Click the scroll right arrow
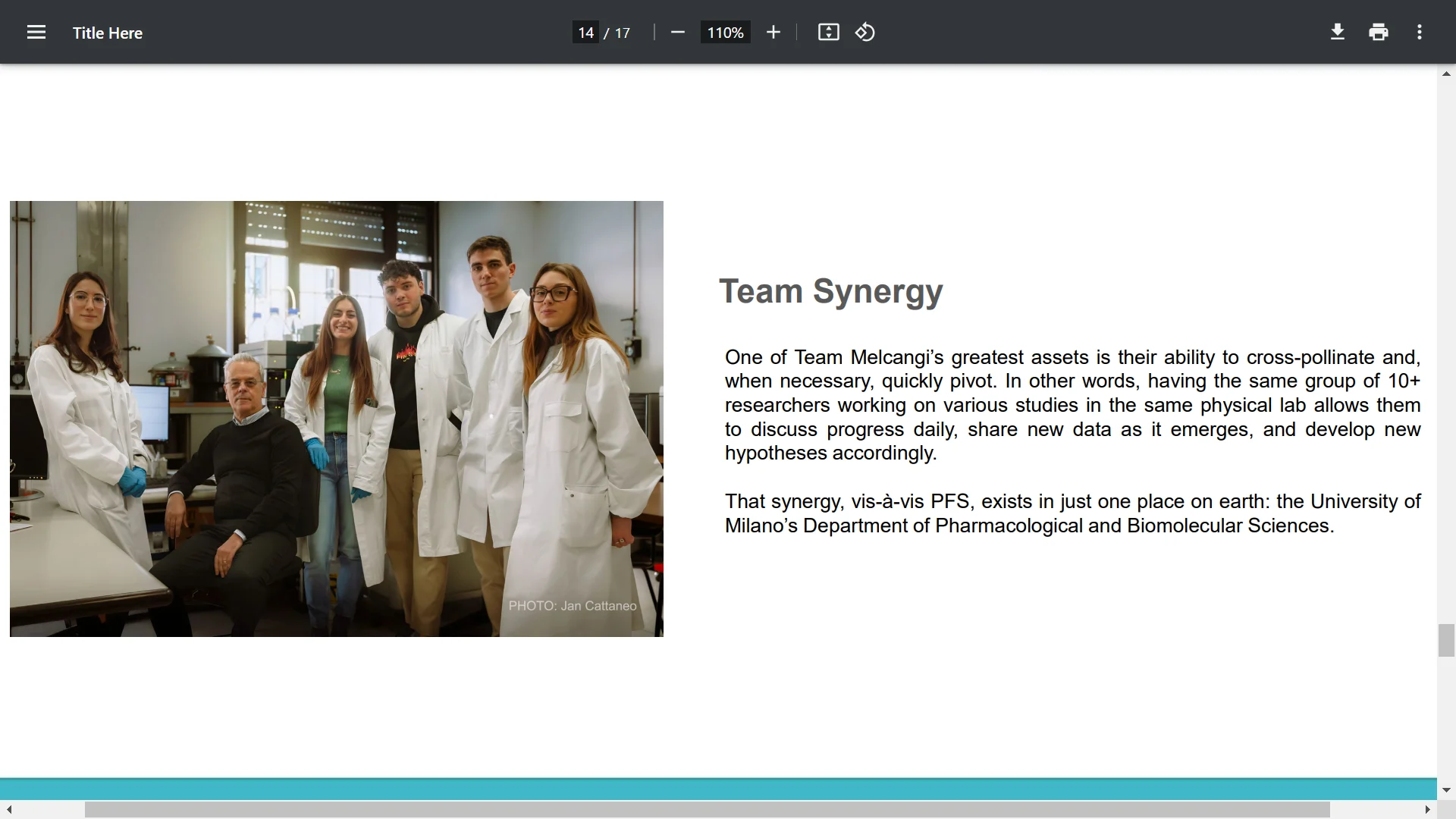Screen dimensions: 1456x819 point(1427,810)
